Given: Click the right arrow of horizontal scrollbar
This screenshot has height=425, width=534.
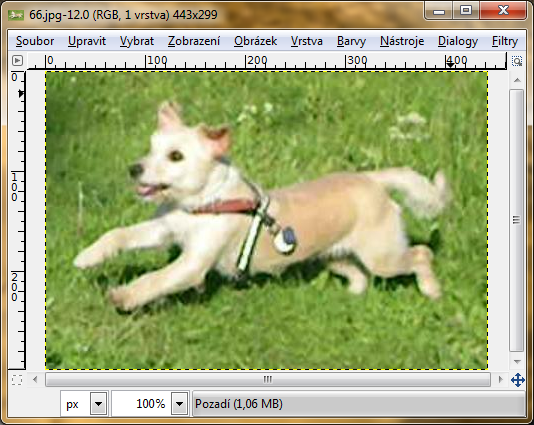Looking at the screenshot, I should (500, 379).
